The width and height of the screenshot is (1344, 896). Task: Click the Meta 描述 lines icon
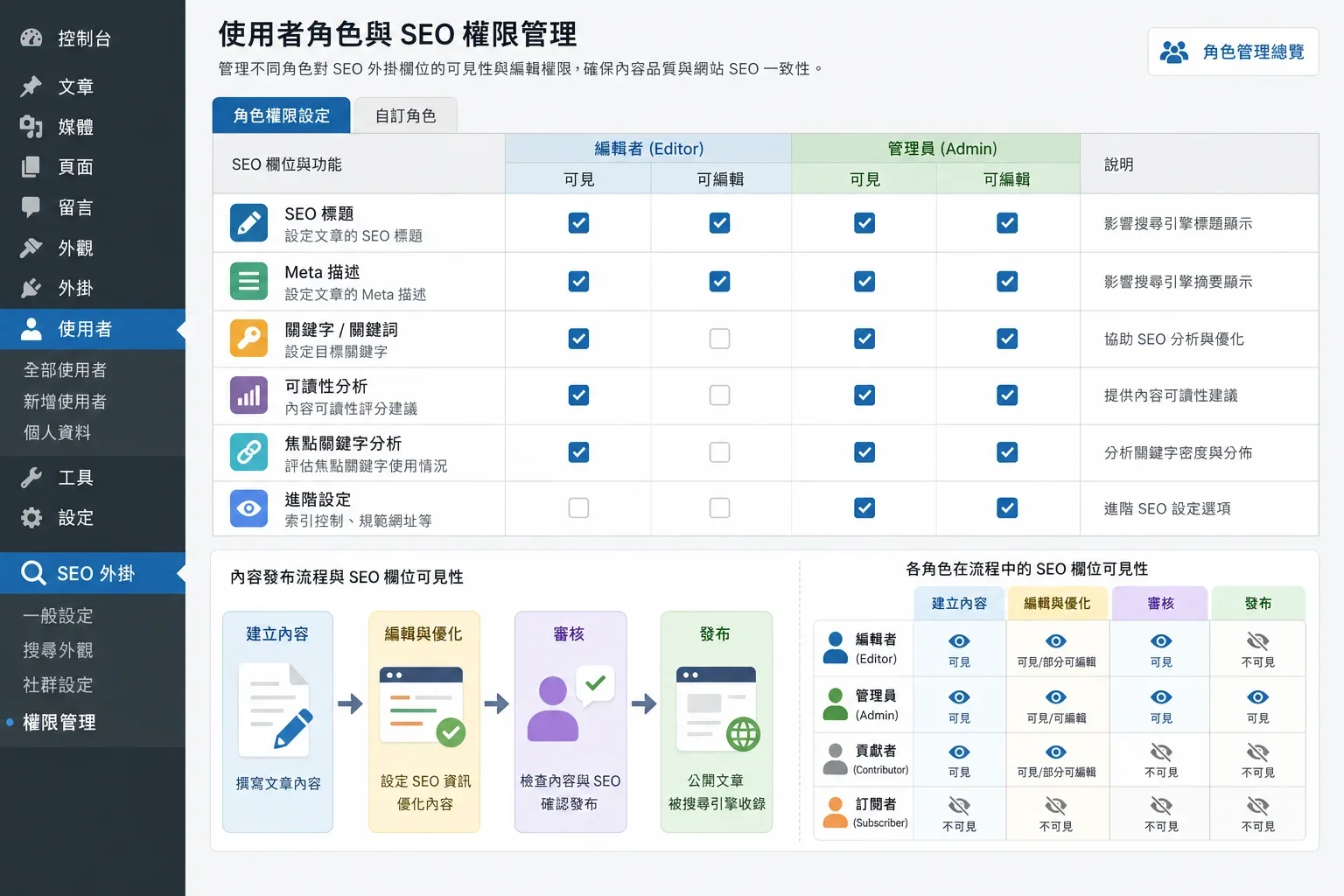[x=248, y=281]
